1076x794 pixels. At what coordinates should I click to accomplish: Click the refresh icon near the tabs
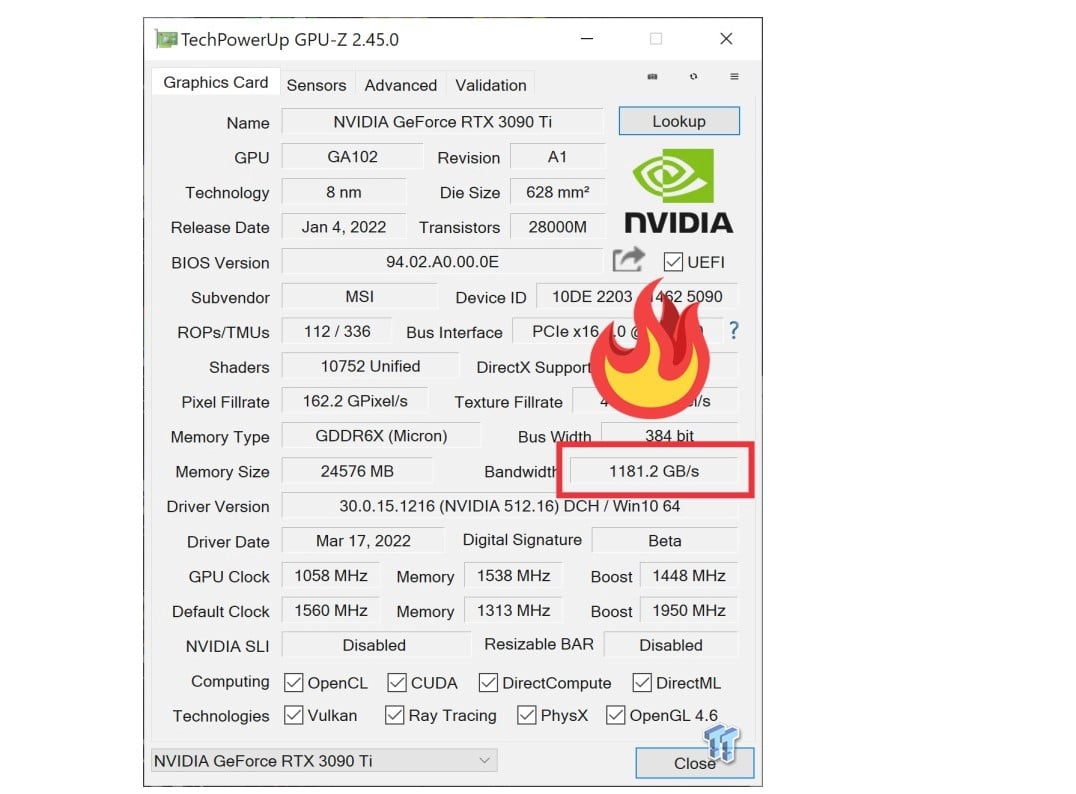(693, 77)
